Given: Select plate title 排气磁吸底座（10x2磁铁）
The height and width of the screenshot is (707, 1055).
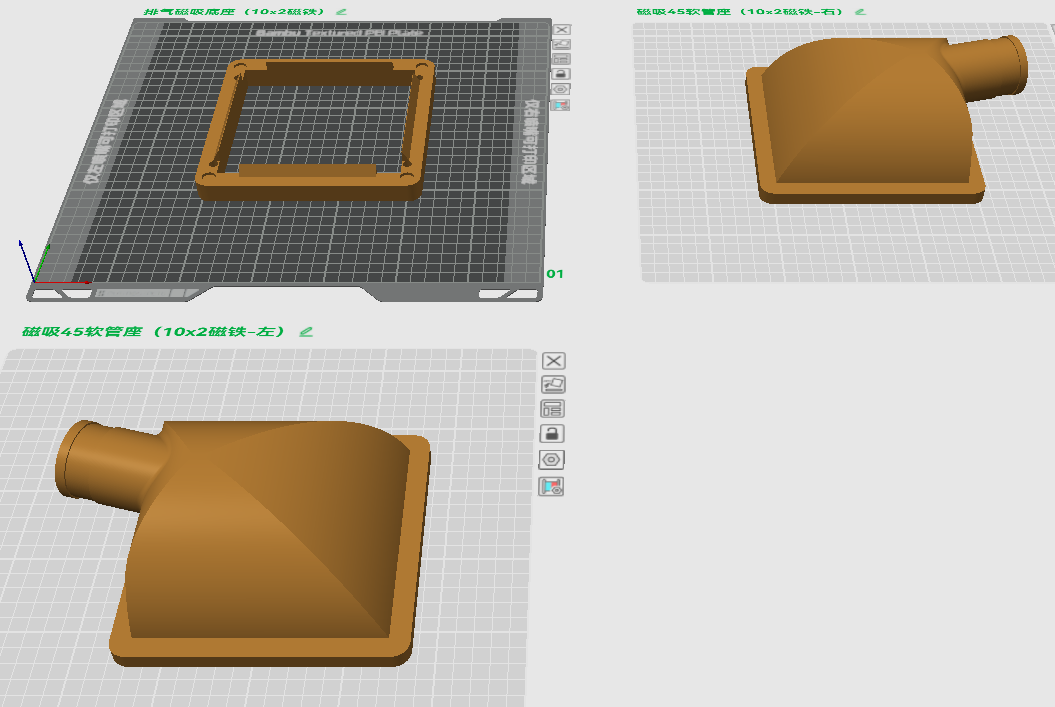Looking at the screenshot, I should (234, 11).
